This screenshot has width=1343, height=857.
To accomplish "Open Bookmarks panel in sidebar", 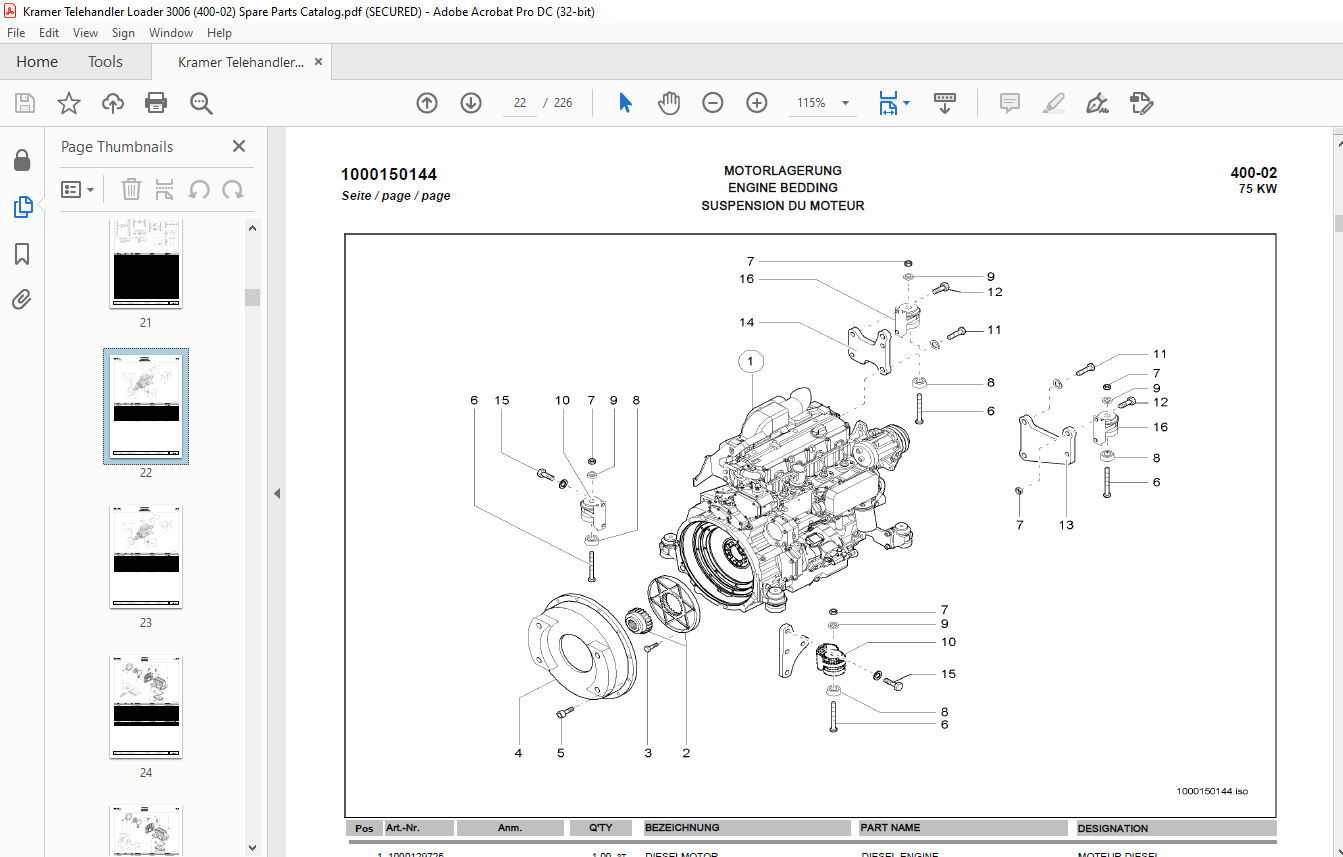I will 22,254.
